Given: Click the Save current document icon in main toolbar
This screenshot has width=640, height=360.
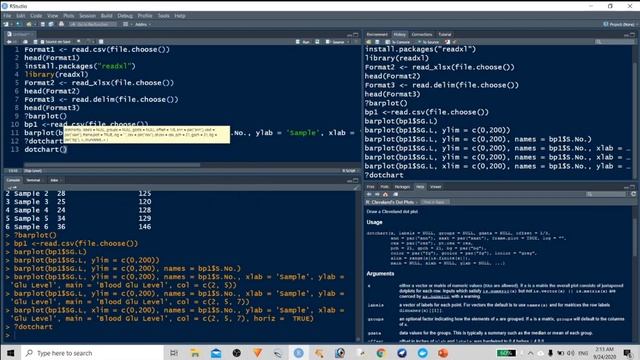Looking at the screenshot, I should point(42,24).
